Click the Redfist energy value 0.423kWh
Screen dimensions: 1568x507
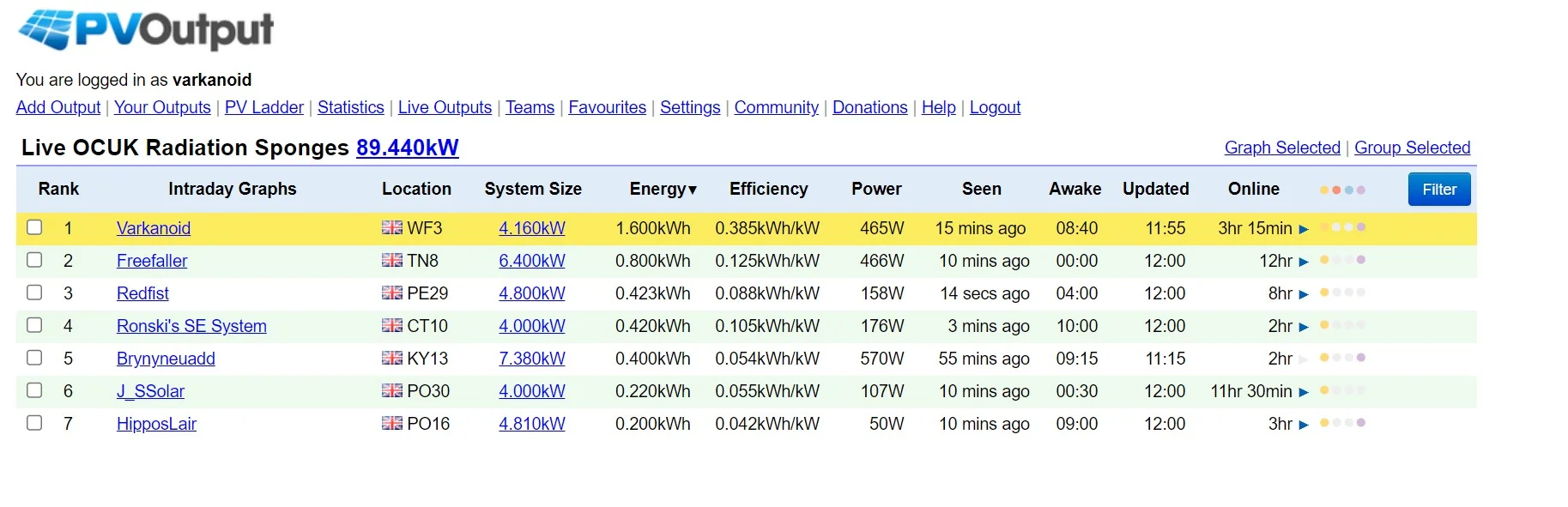[653, 293]
